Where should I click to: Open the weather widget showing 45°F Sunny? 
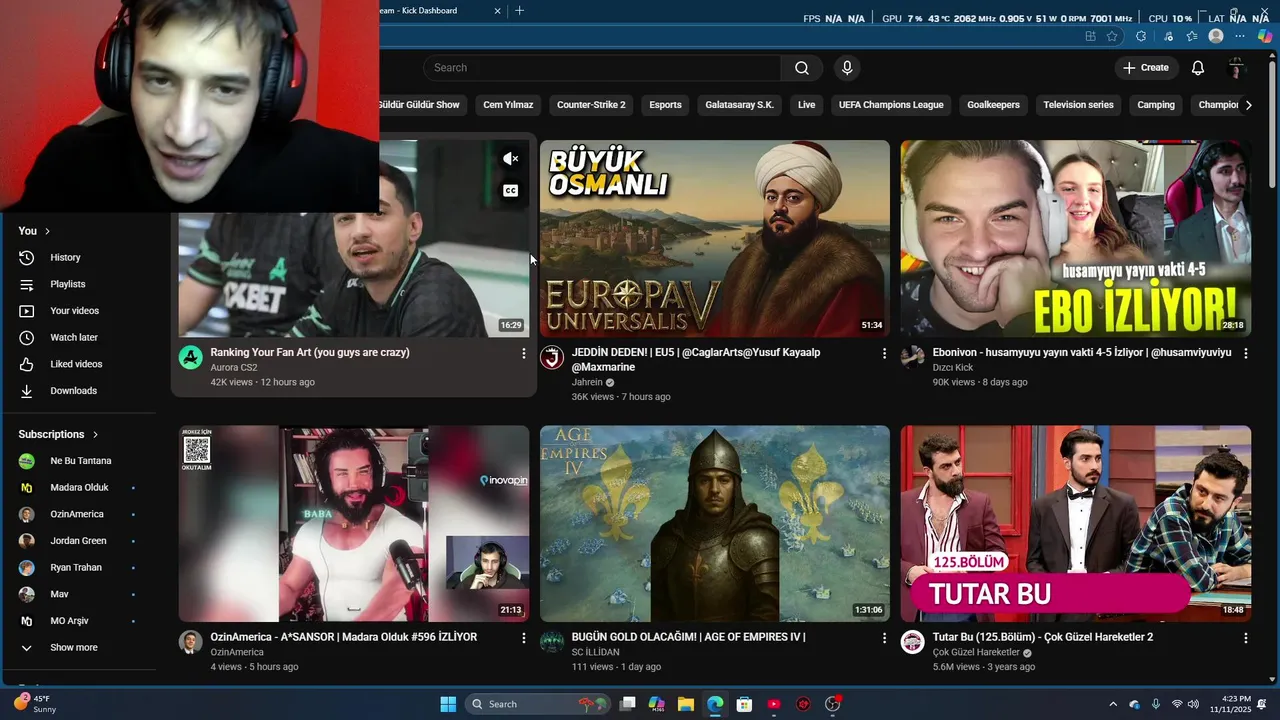pos(35,704)
